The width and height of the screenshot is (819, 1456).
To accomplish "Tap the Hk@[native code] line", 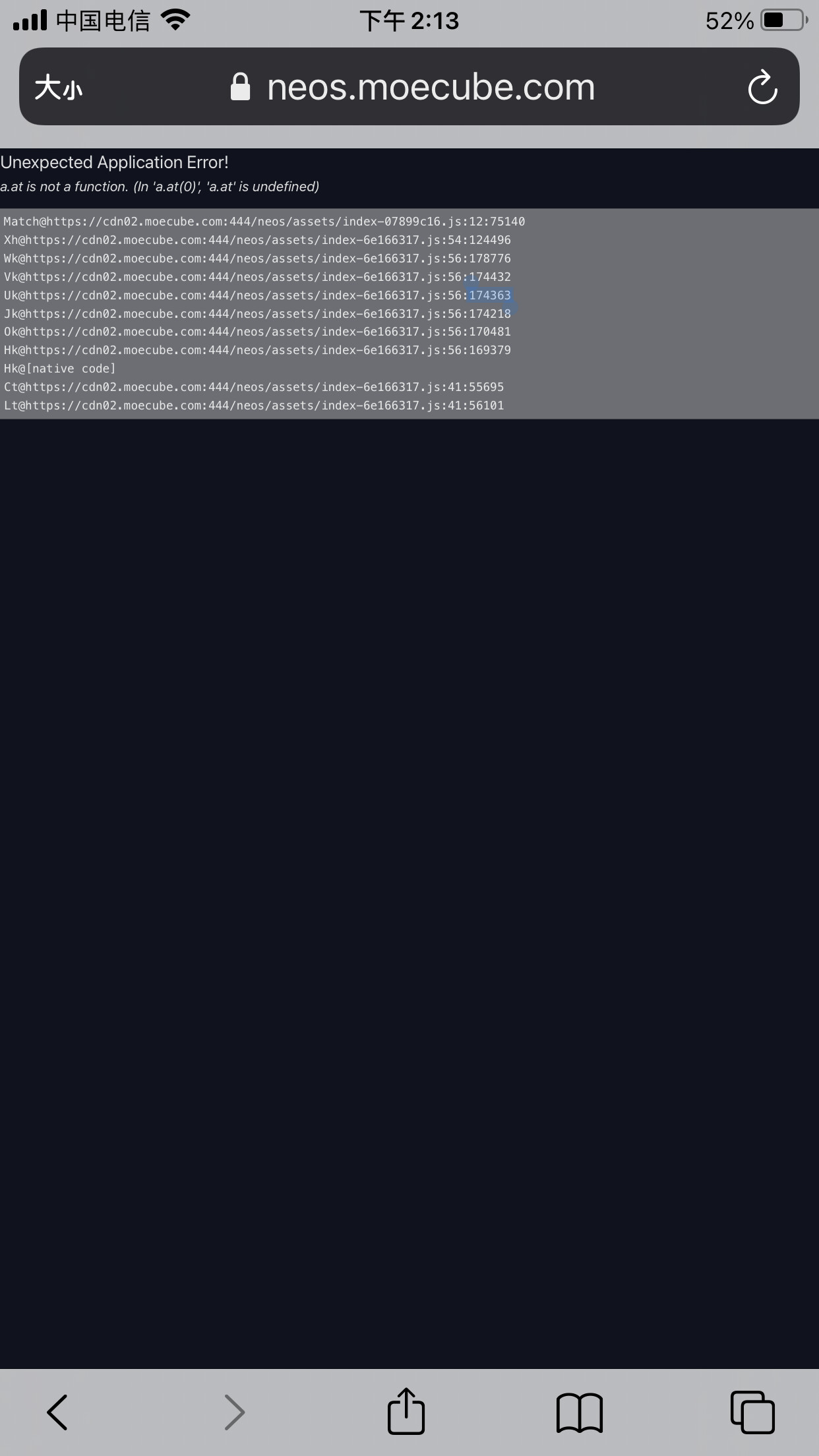I will click(x=59, y=369).
